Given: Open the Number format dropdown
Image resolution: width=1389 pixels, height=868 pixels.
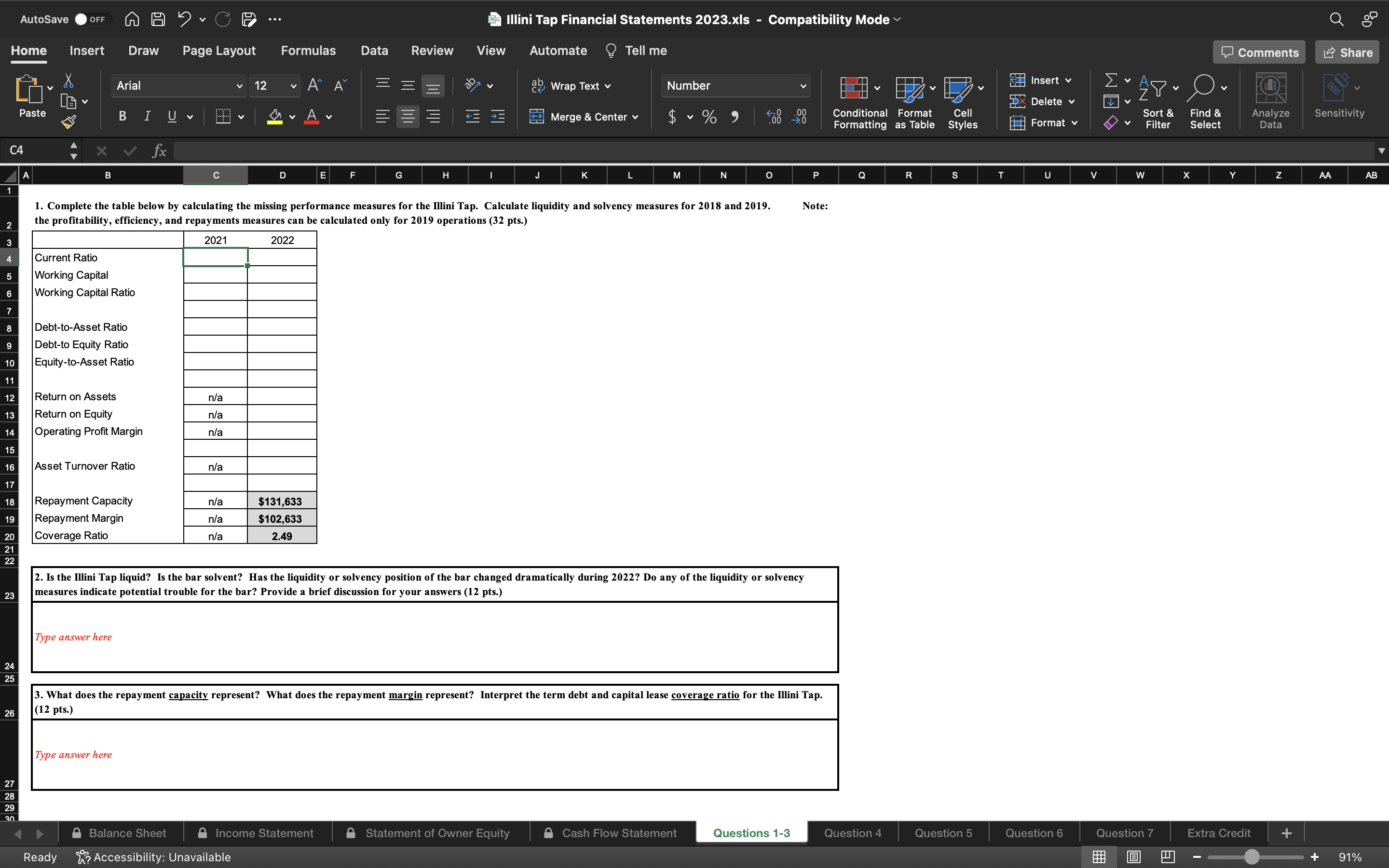Looking at the screenshot, I should click(803, 85).
